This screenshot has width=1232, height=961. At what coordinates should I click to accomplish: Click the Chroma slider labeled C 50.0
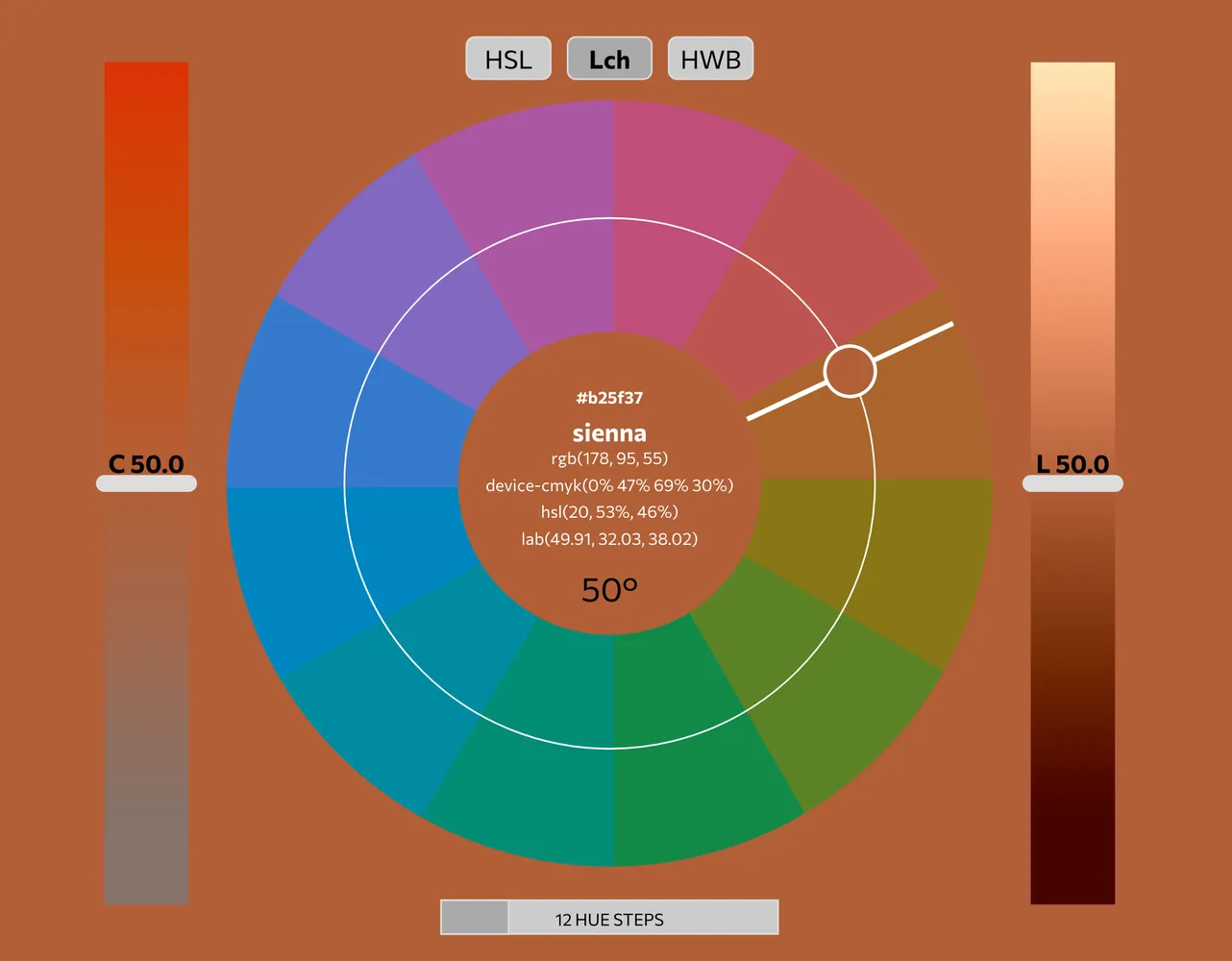146,480
